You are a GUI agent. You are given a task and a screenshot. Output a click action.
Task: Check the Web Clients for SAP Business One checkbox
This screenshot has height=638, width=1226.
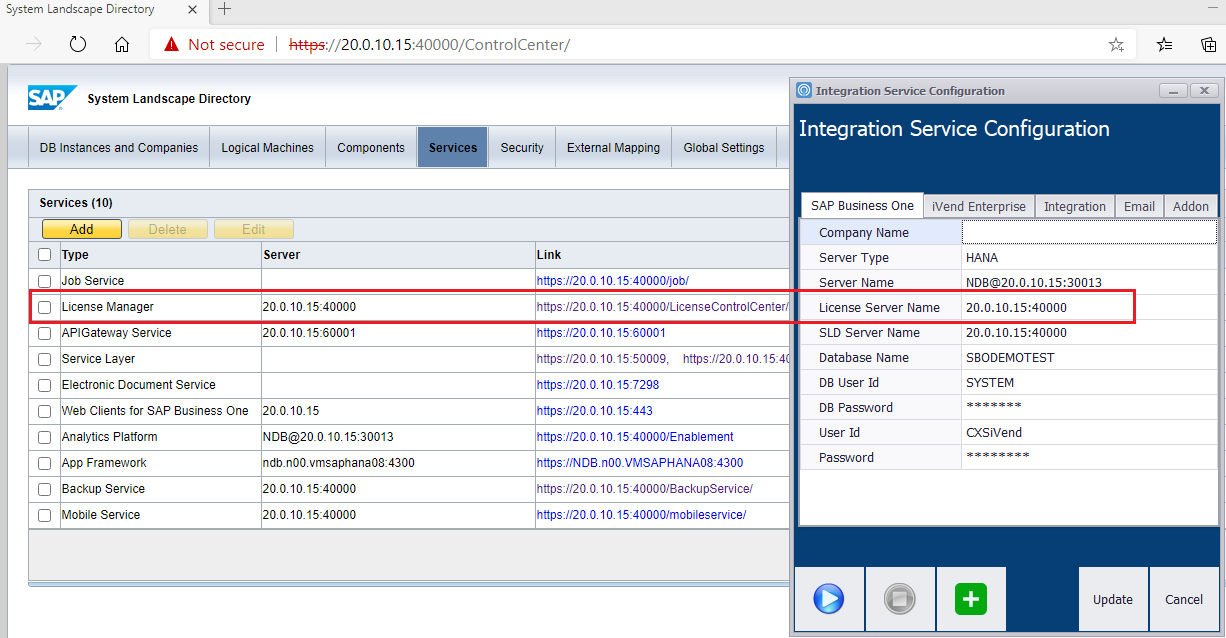[x=44, y=411]
